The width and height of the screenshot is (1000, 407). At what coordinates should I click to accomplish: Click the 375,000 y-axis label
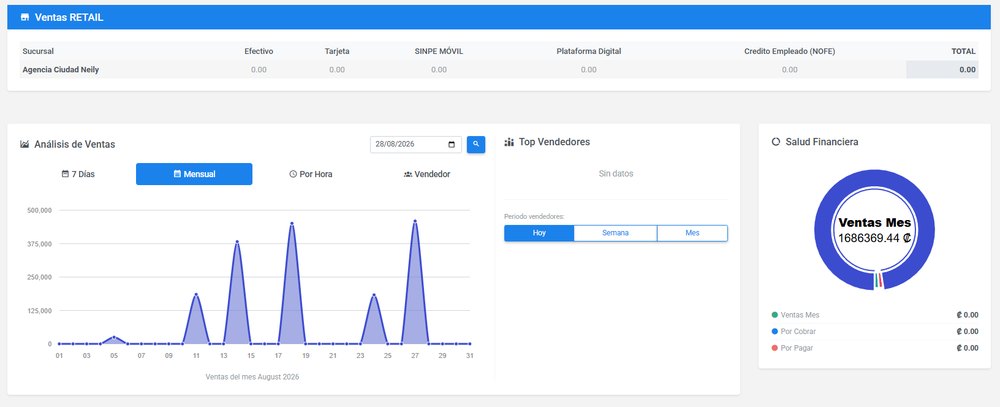pos(40,244)
